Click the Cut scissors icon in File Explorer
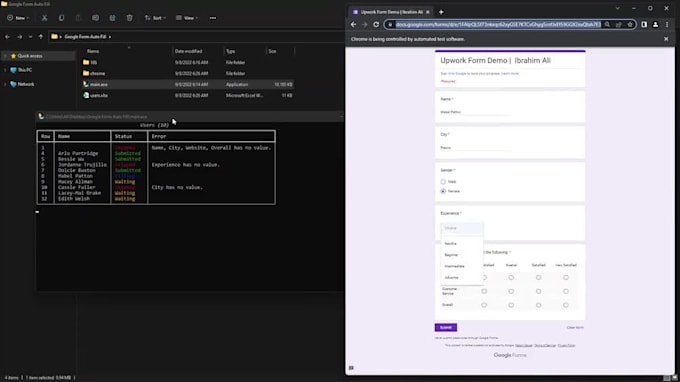This screenshot has width=680, height=382. pyautogui.click(x=44, y=18)
